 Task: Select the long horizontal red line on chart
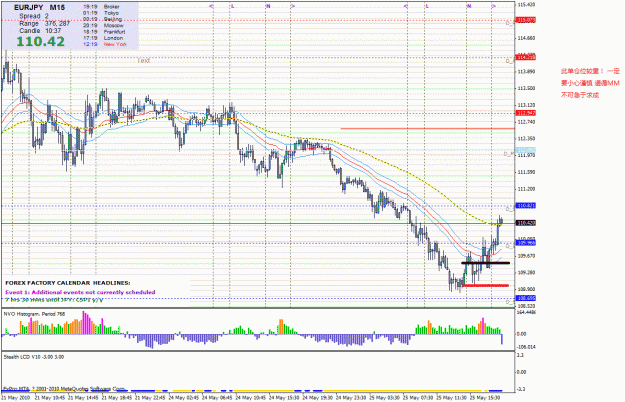click(427, 129)
